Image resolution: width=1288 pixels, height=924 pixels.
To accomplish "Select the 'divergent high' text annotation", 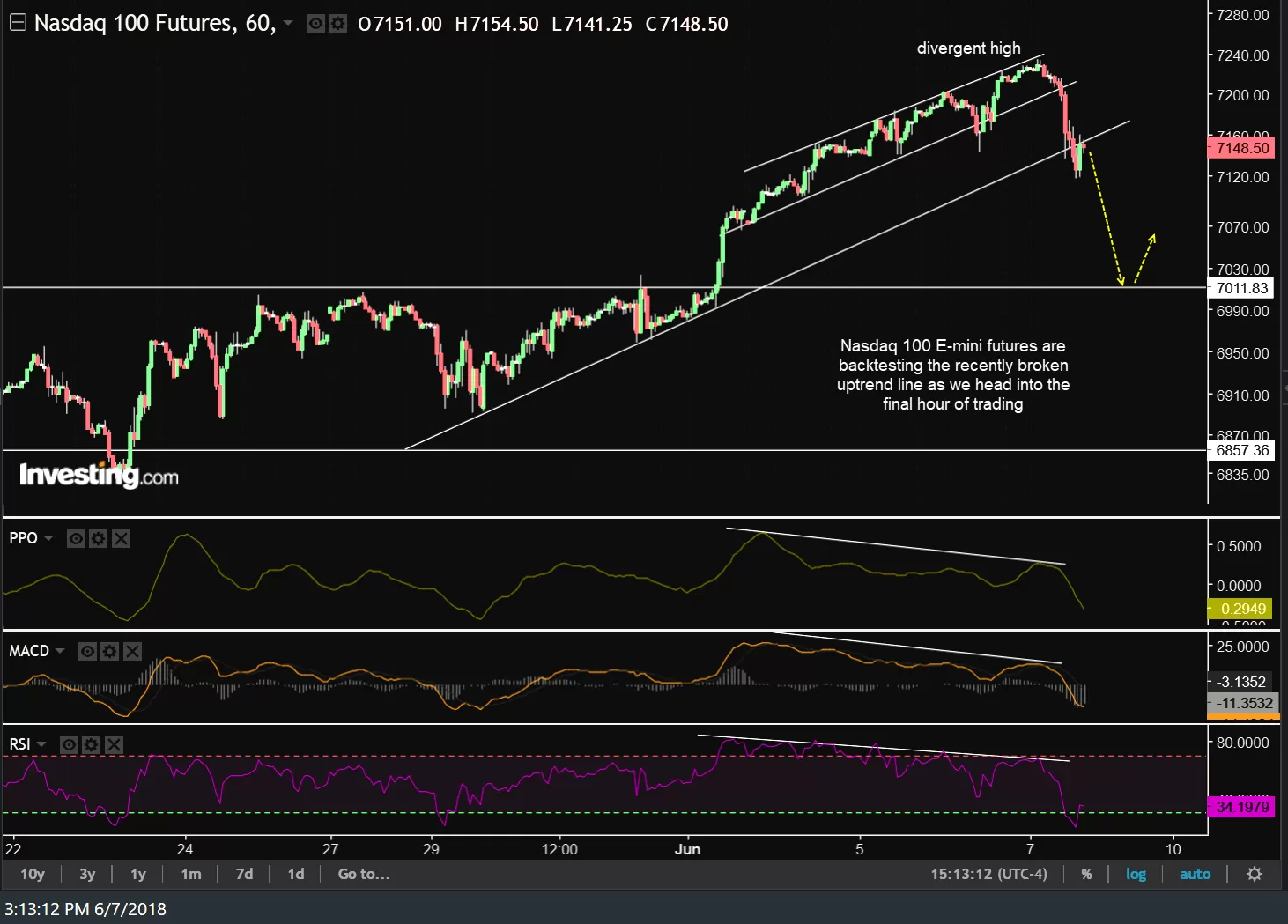I will 968,48.
